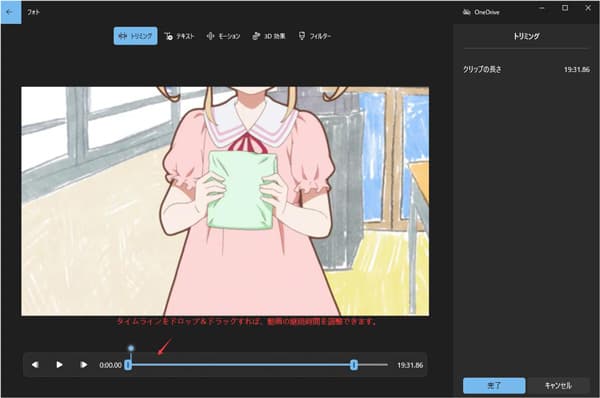Click the video preview image
This screenshot has width=600, height=398.
point(225,201)
